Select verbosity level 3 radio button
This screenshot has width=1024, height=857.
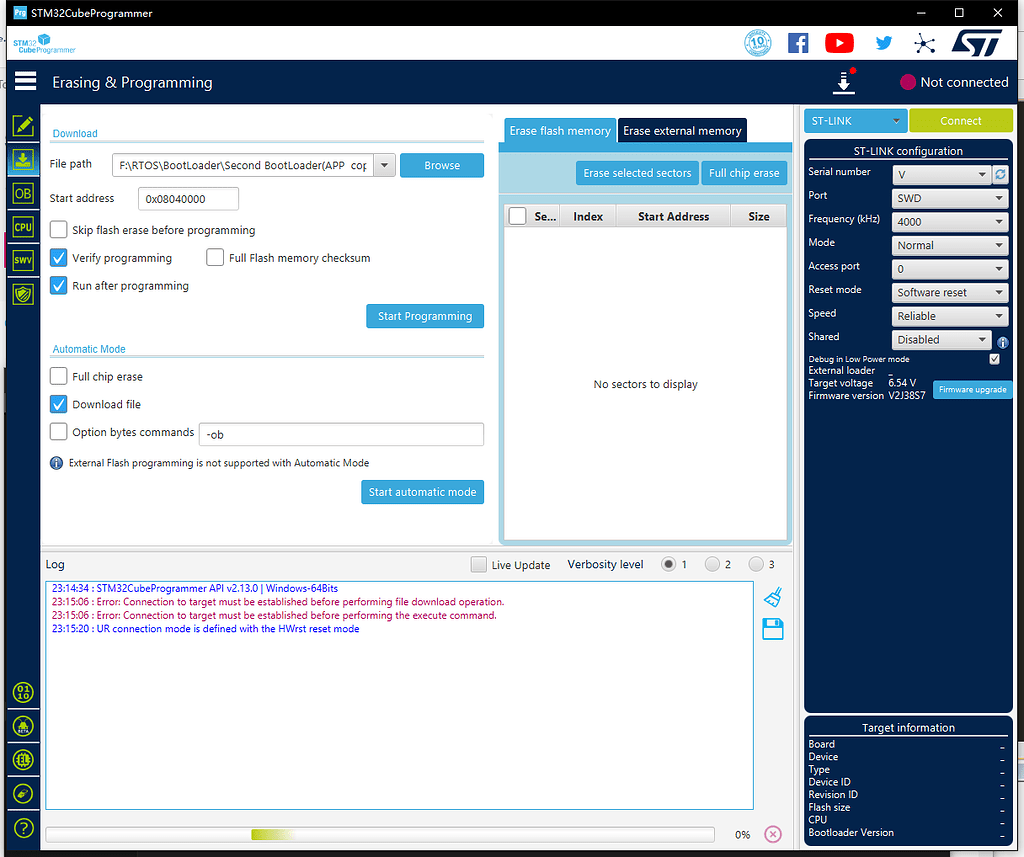[x=756, y=564]
